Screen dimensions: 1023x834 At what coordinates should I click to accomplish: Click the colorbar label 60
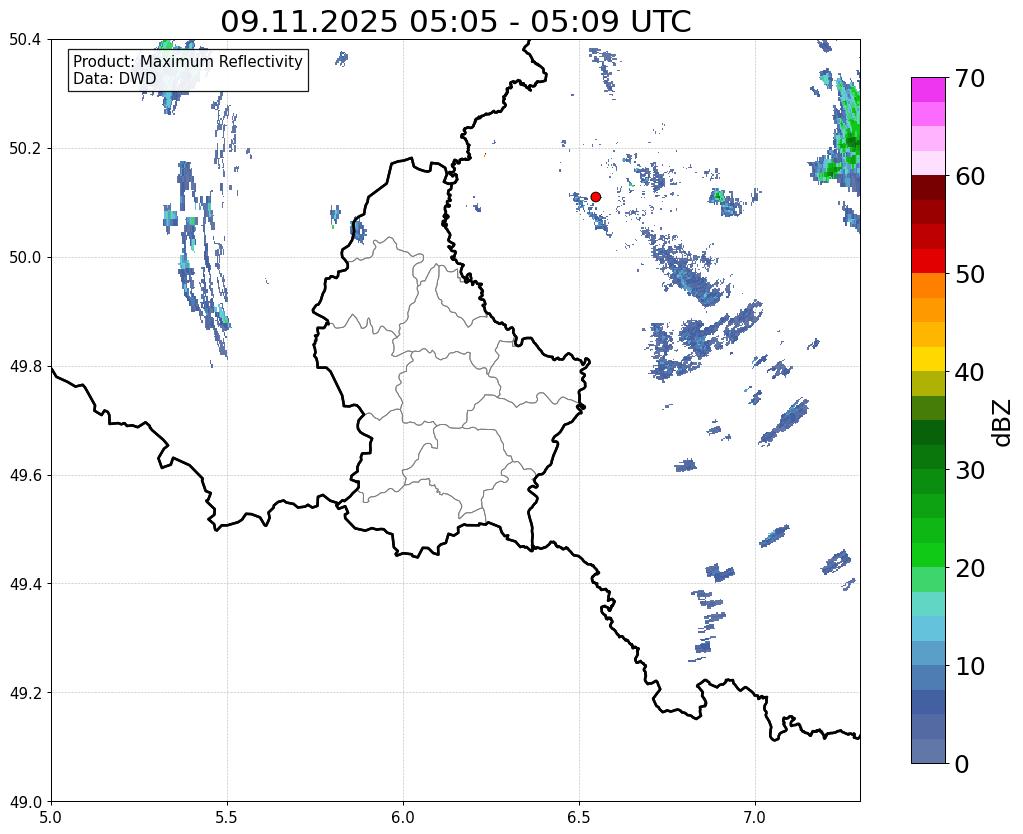pos(970,176)
